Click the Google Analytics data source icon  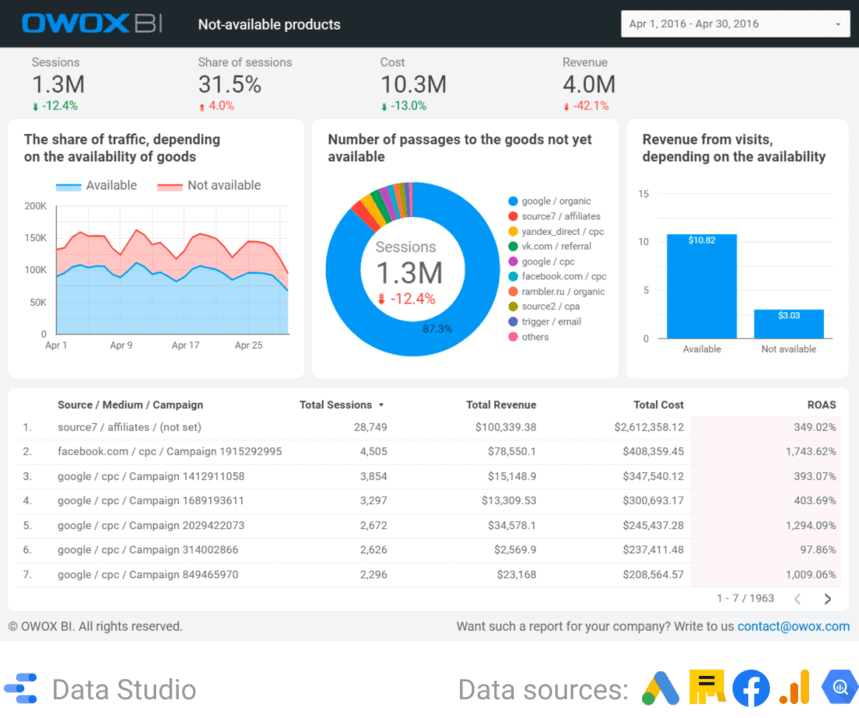[795, 689]
